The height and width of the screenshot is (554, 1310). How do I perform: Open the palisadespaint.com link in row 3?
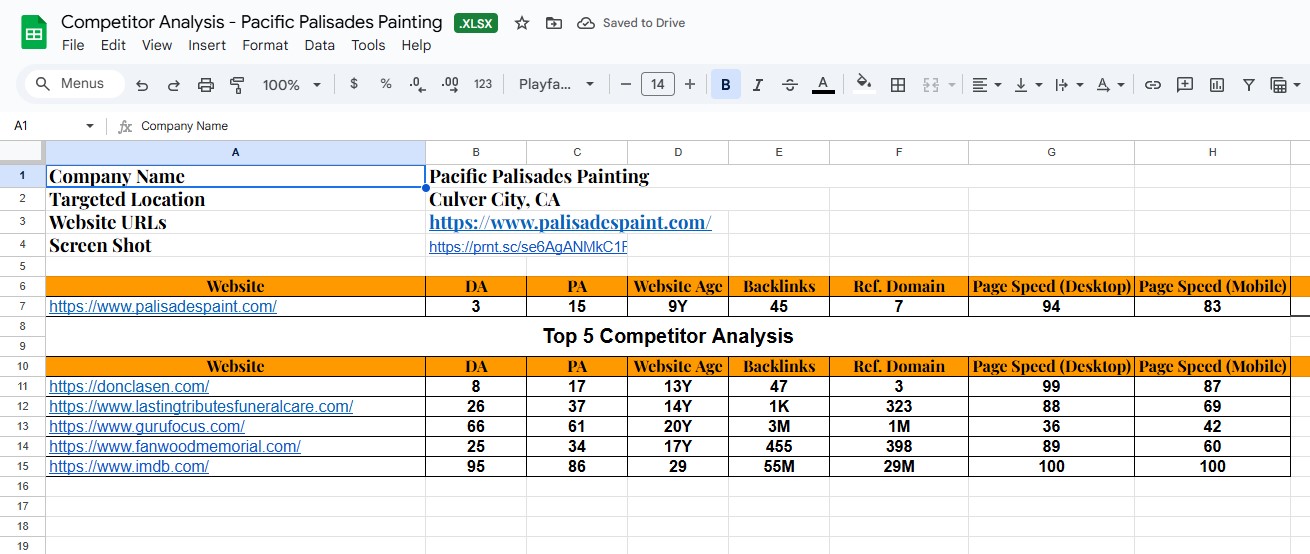click(x=570, y=223)
